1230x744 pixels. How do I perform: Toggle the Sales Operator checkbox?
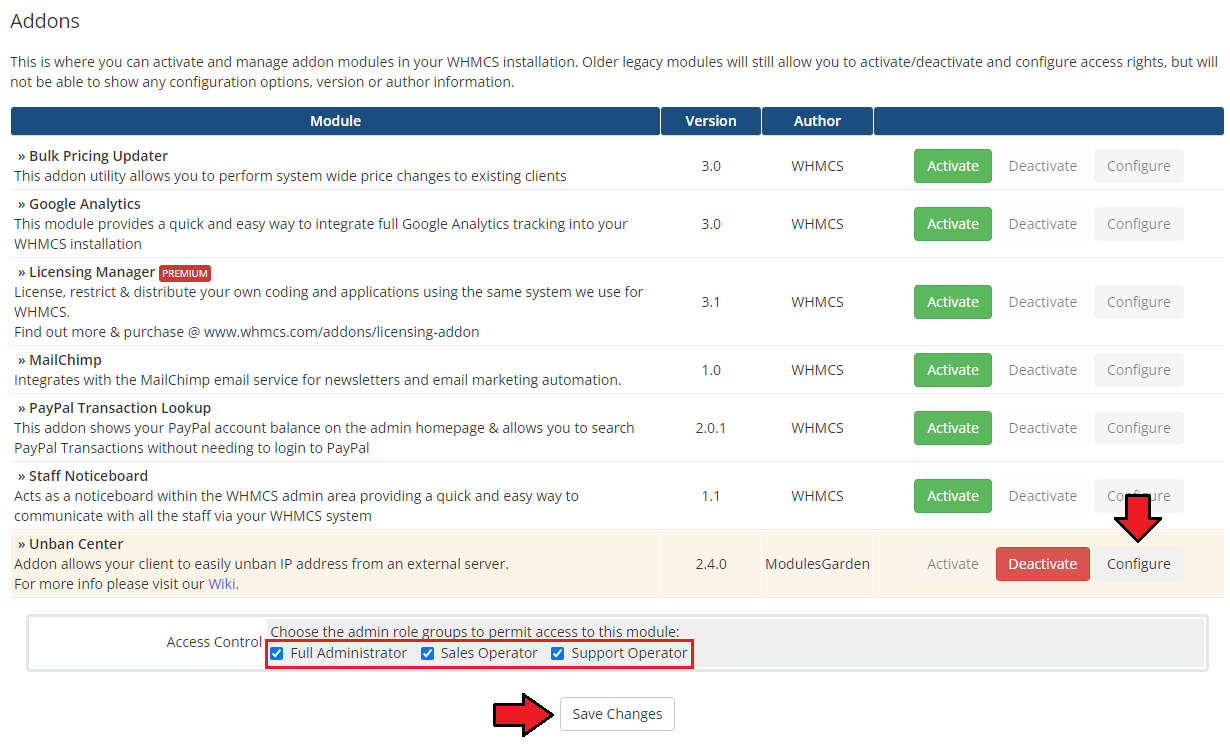[x=427, y=654]
